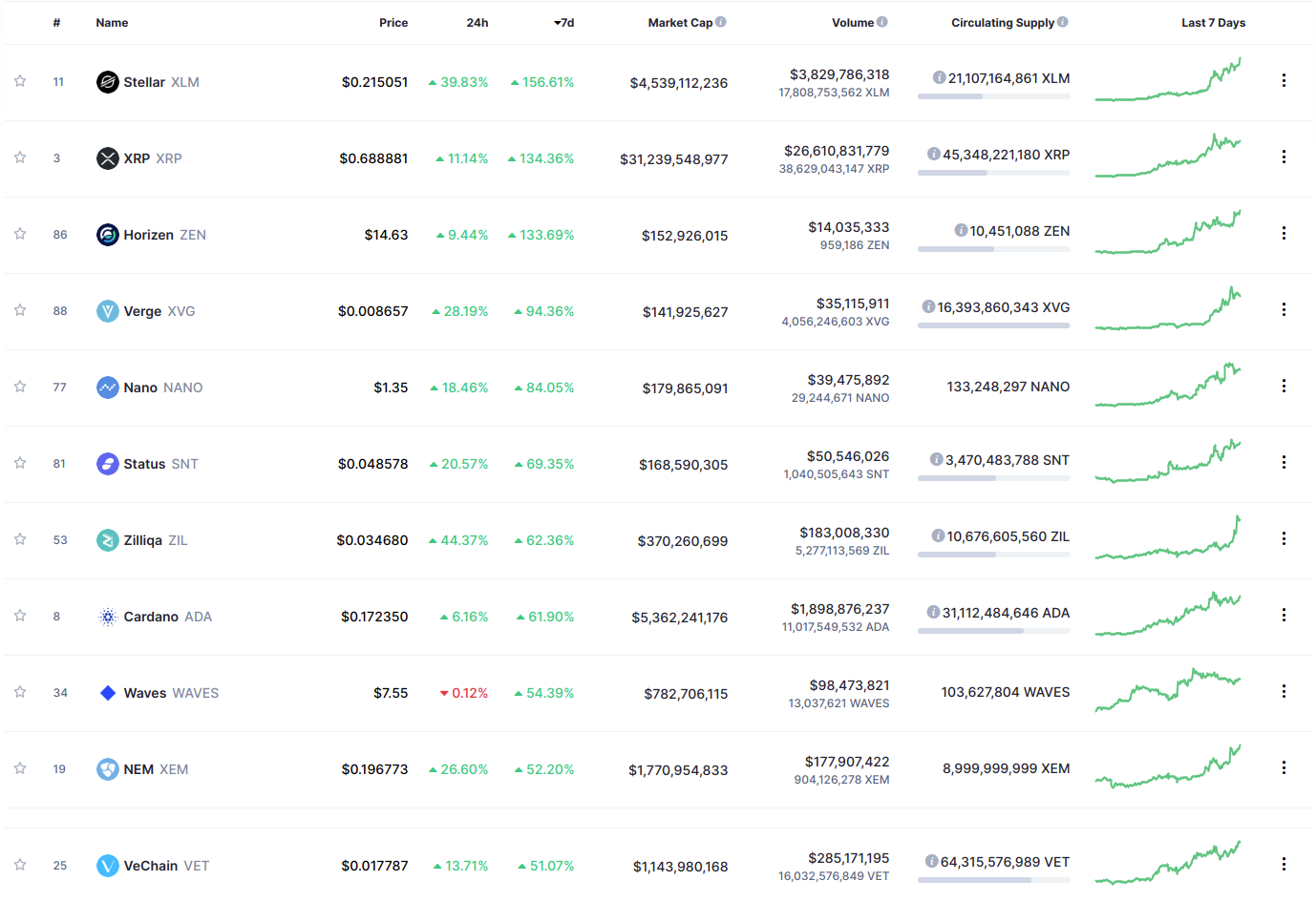Open the Status SNT coin link
The width and height of the screenshot is (1316, 902).
point(160,464)
